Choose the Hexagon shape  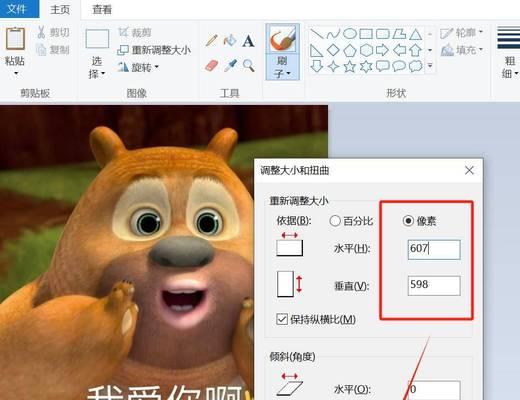click(366, 50)
